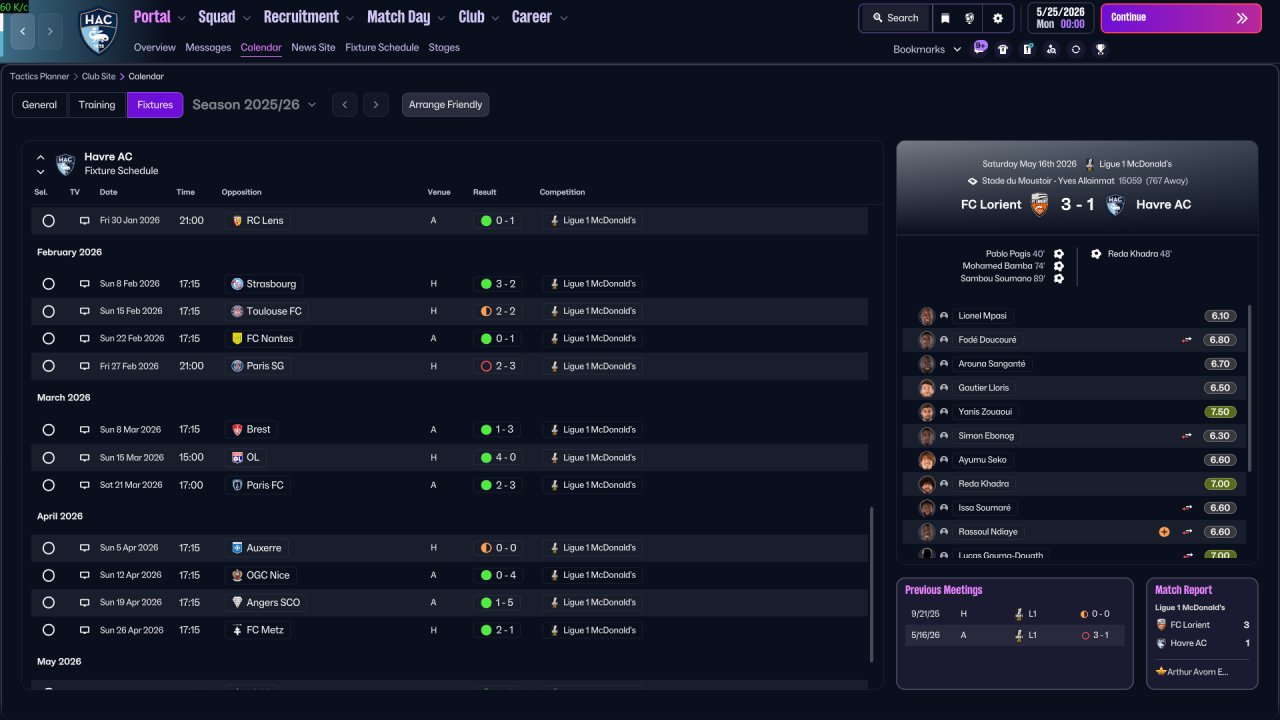Image resolution: width=1280 pixels, height=720 pixels.
Task: Open the Season 2025/26 dropdown
Action: (254, 105)
